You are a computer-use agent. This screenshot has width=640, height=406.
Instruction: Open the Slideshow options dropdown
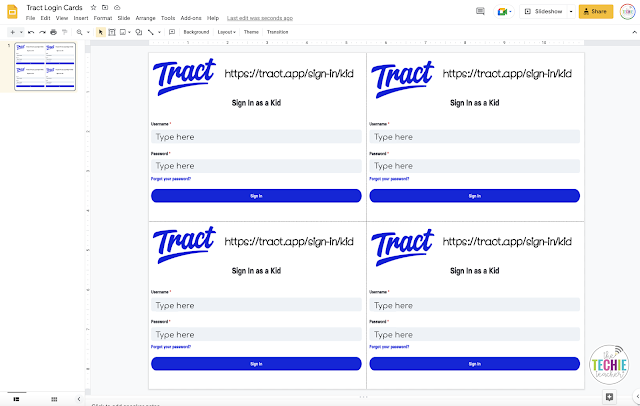tap(571, 11)
